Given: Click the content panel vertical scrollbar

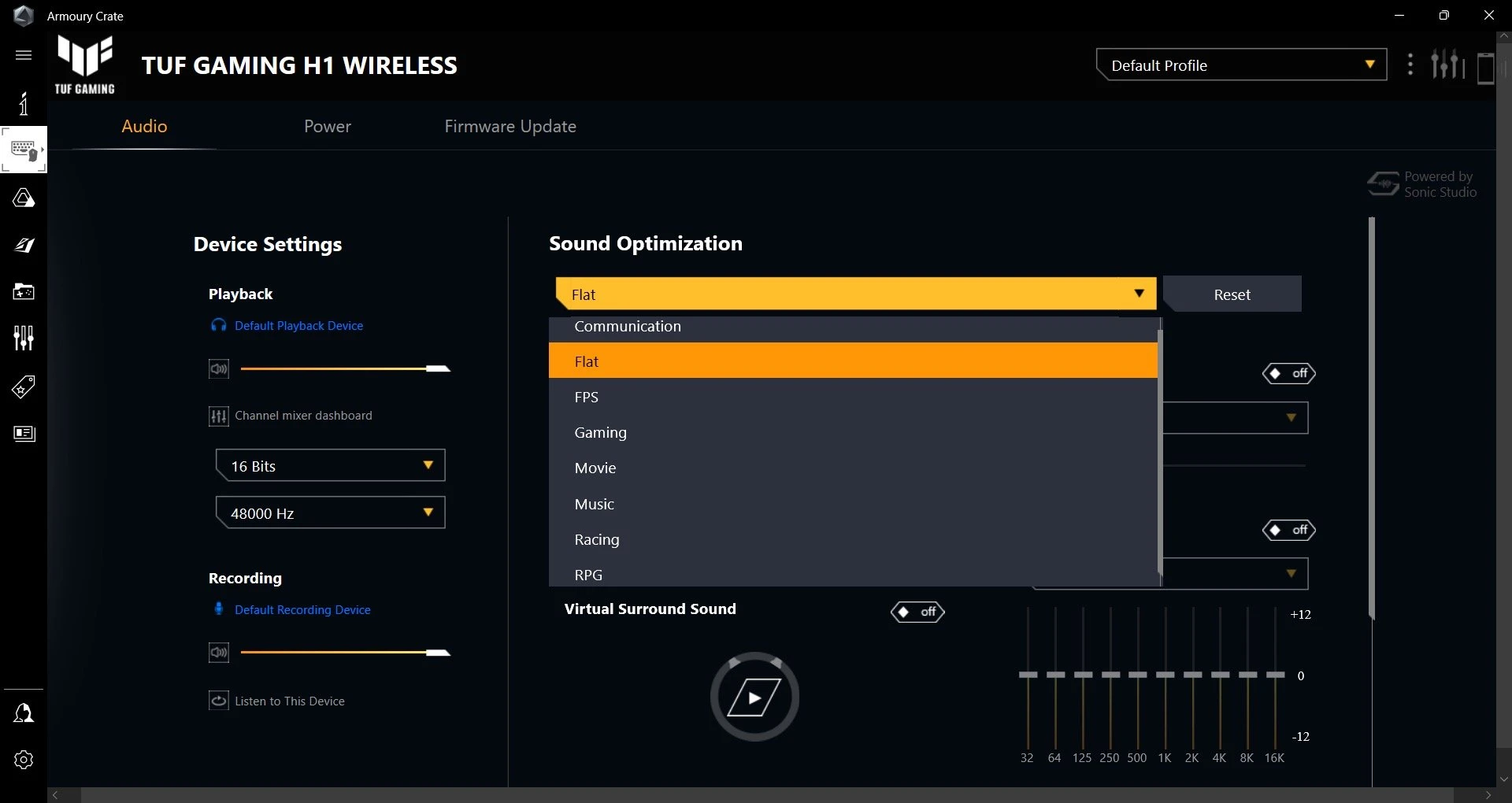Looking at the screenshot, I should (1372, 417).
